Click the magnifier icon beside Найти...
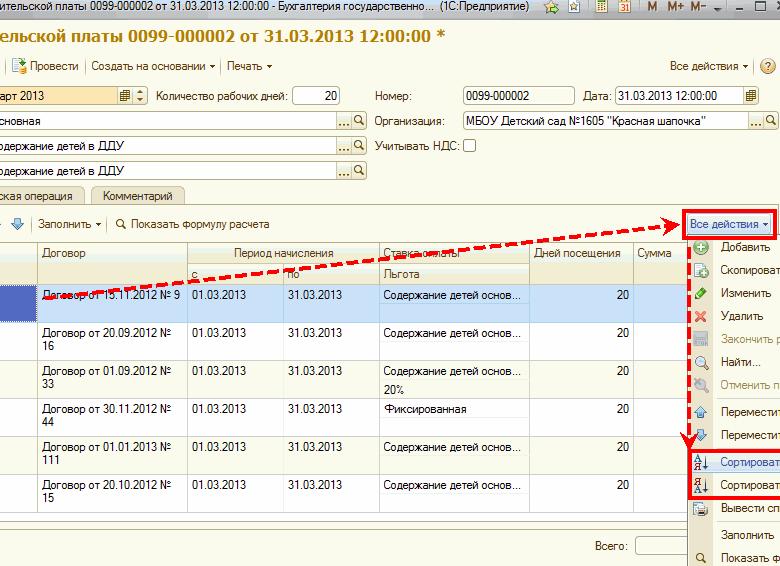This screenshot has width=780, height=566. pyautogui.click(x=701, y=363)
